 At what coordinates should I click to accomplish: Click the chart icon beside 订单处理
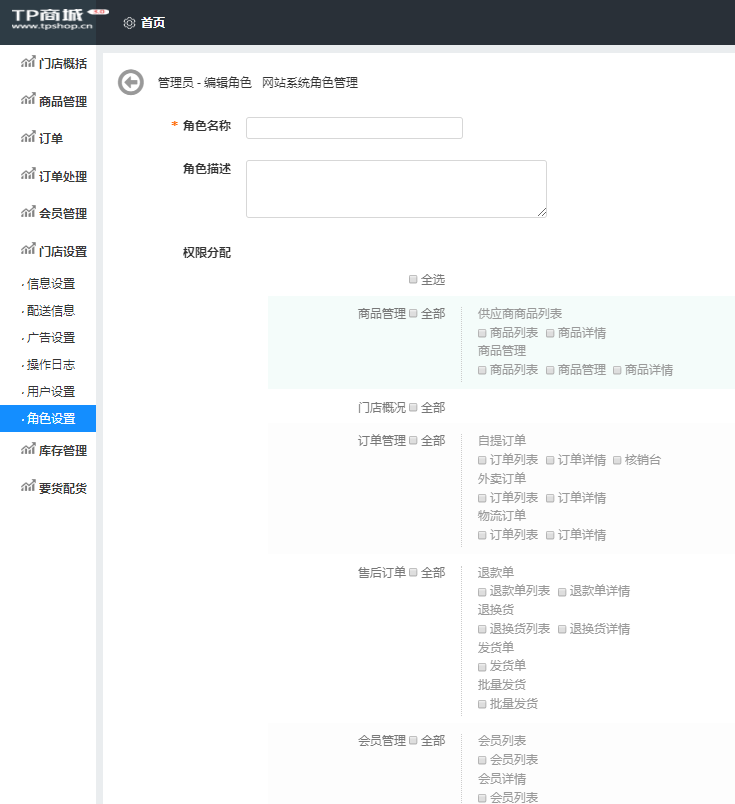click(x=28, y=175)
